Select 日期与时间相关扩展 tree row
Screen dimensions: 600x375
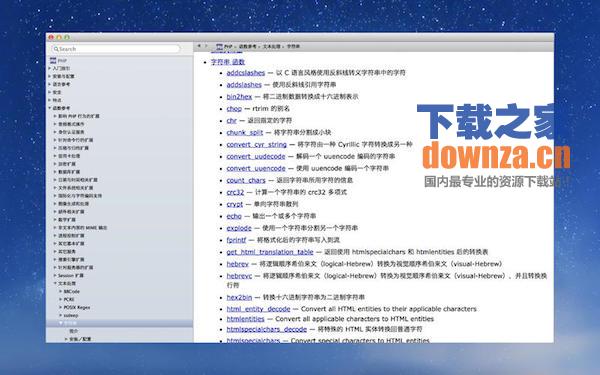(78, 180)
